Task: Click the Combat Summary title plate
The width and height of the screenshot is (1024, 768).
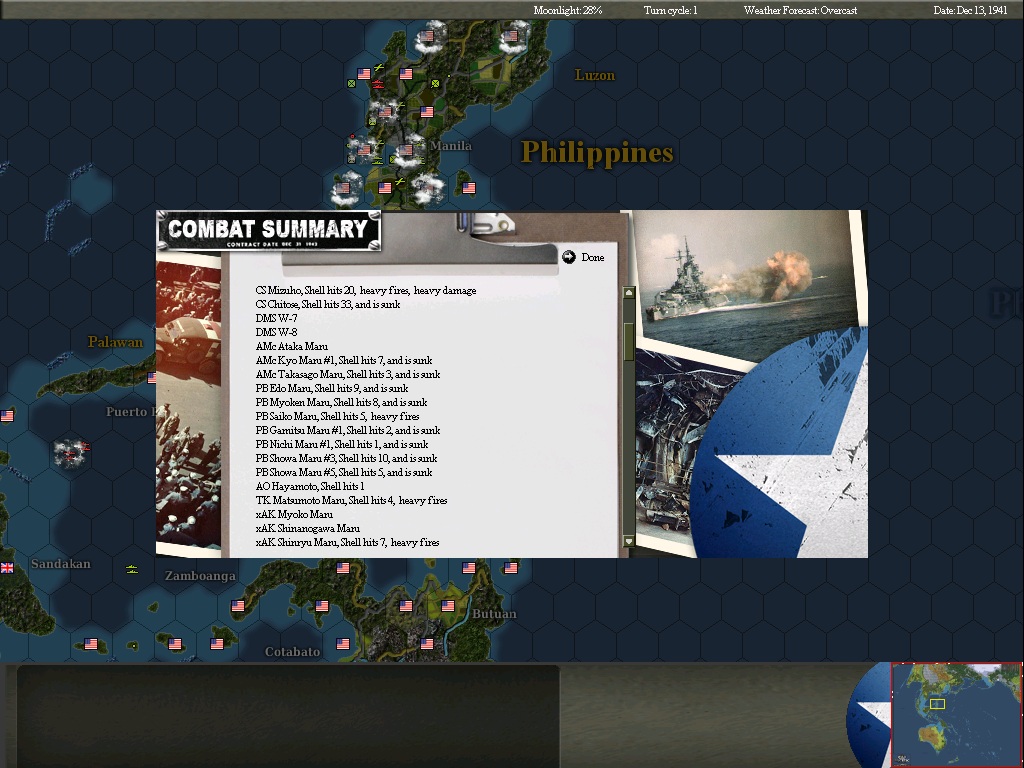Action: [268, 231]
